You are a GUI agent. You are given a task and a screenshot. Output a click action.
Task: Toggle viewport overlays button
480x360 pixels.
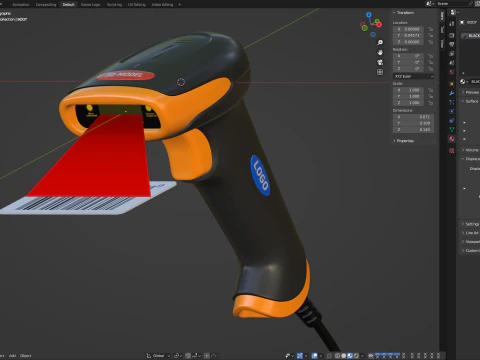coord(314,356)
